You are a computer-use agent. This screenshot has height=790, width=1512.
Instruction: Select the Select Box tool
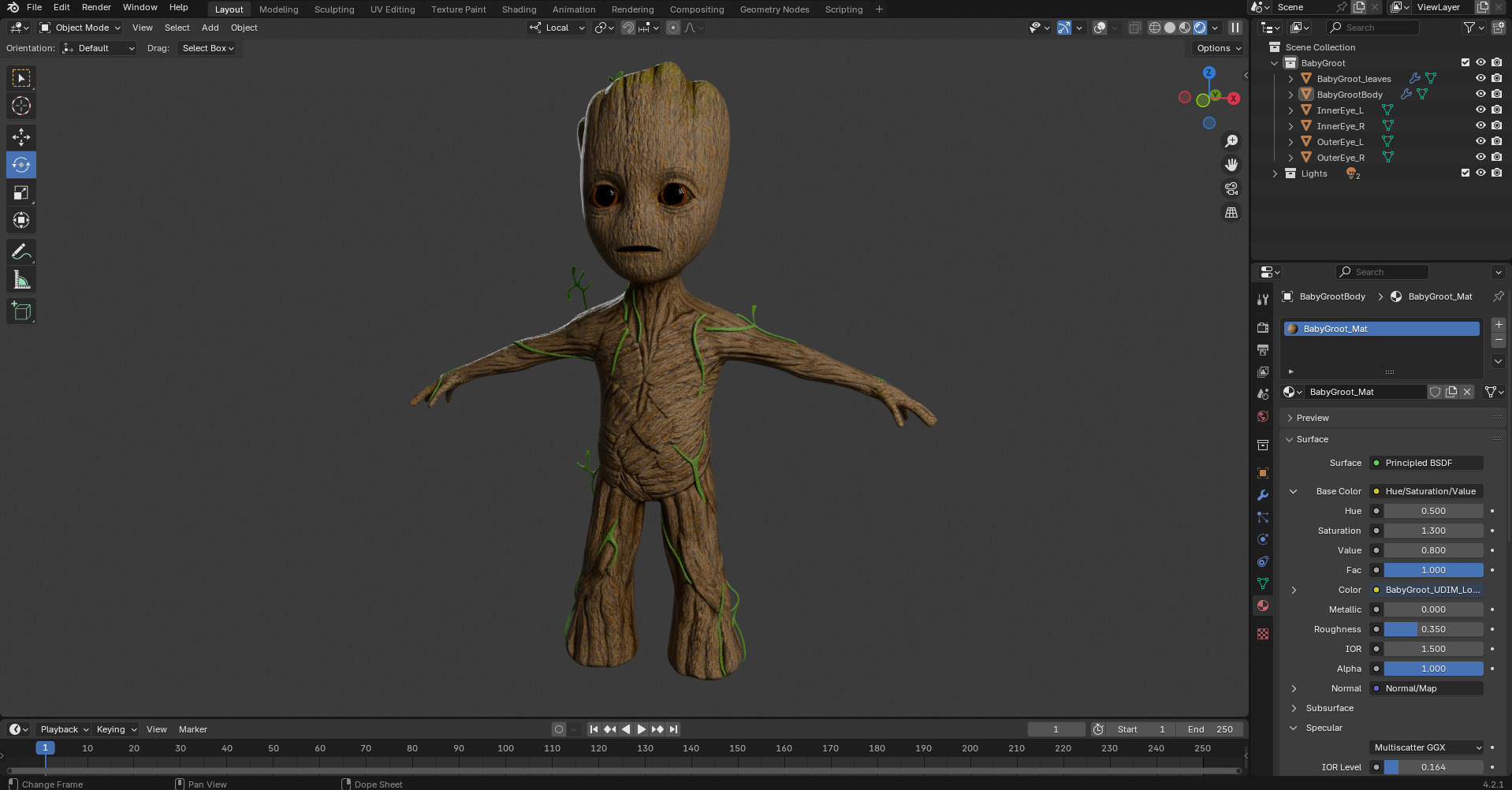(x=21, y=78)
